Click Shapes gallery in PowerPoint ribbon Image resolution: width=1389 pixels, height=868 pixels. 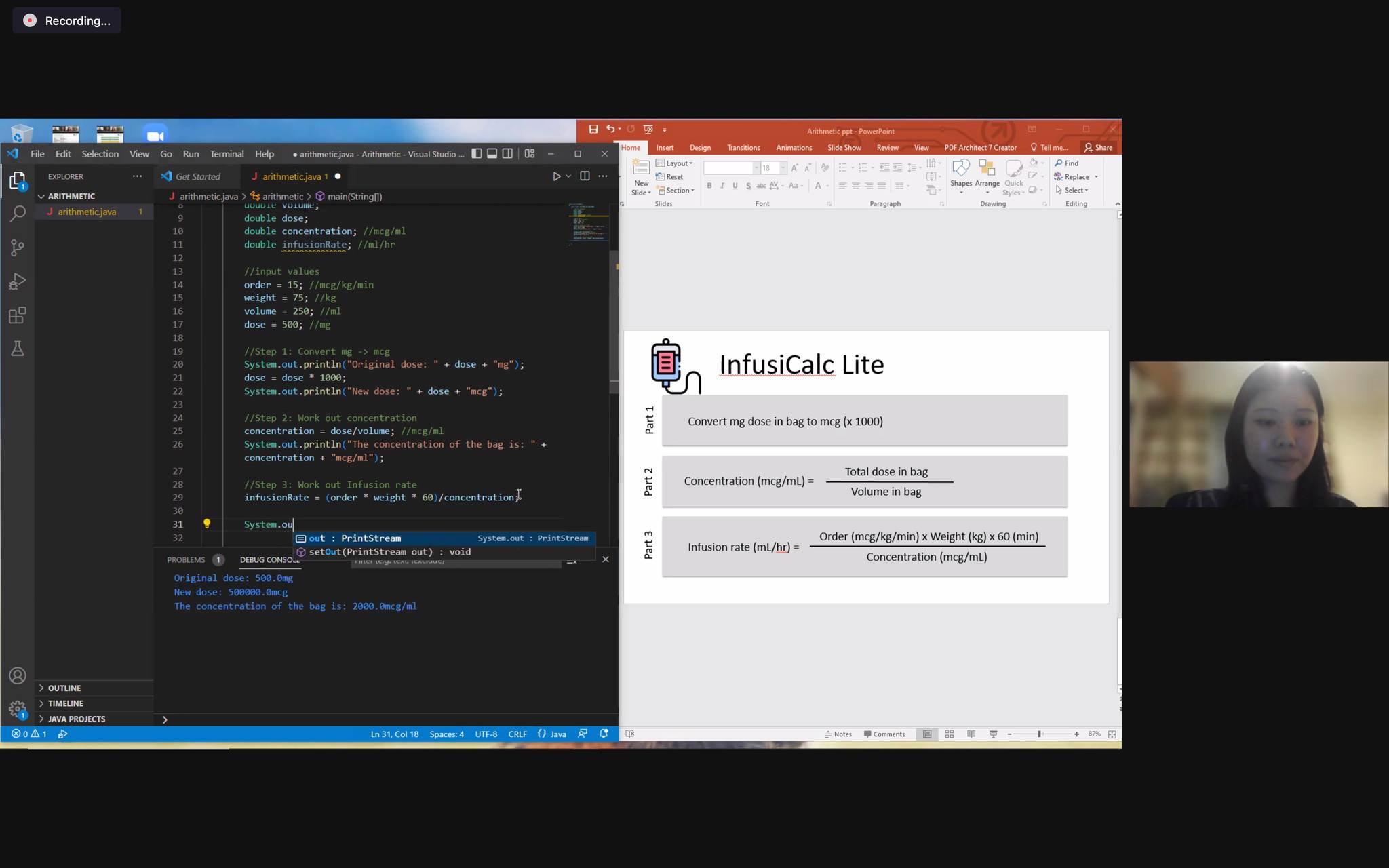click(x=961, y=176)
